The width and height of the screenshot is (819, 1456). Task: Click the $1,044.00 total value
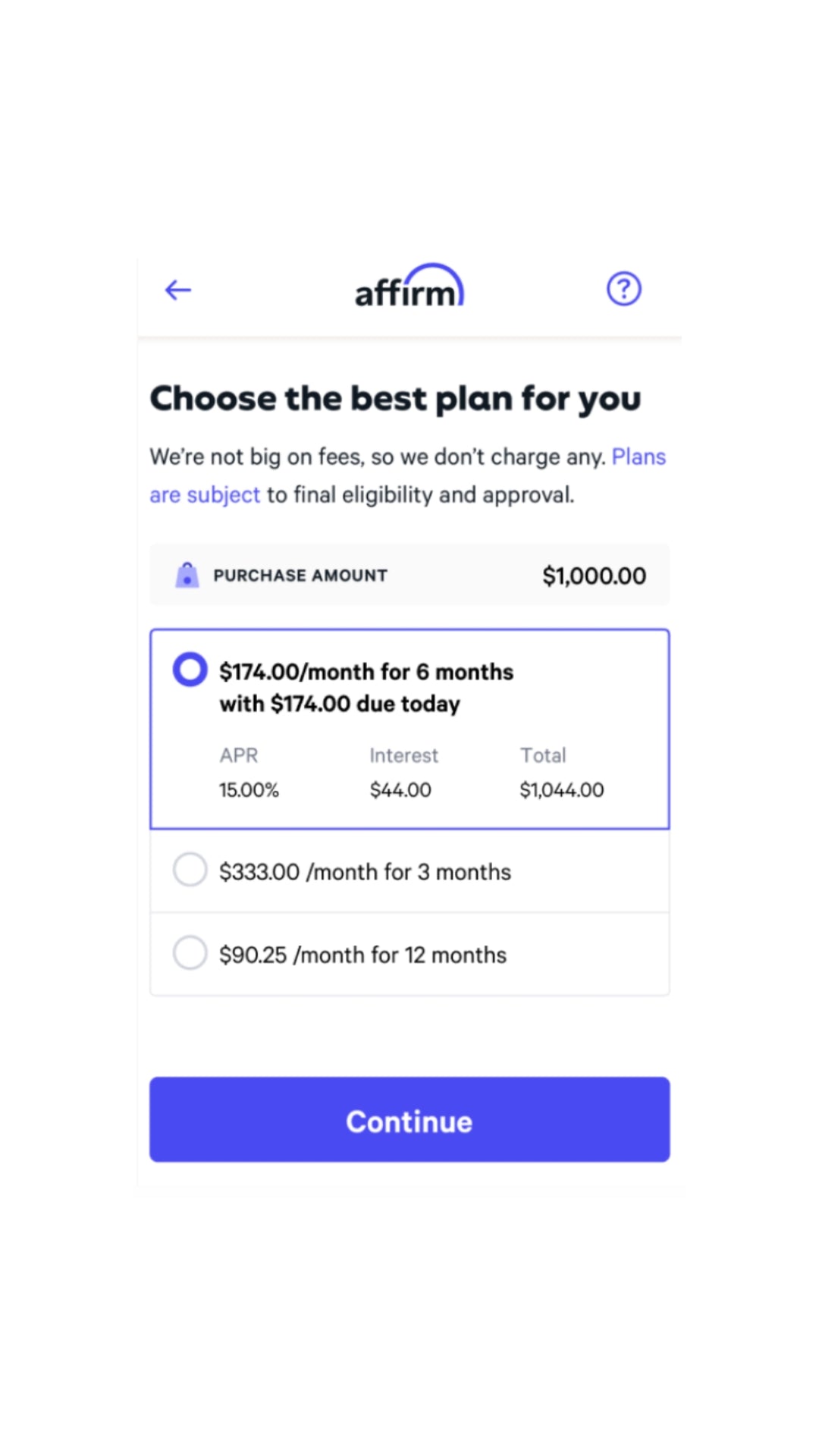(561, 790)
